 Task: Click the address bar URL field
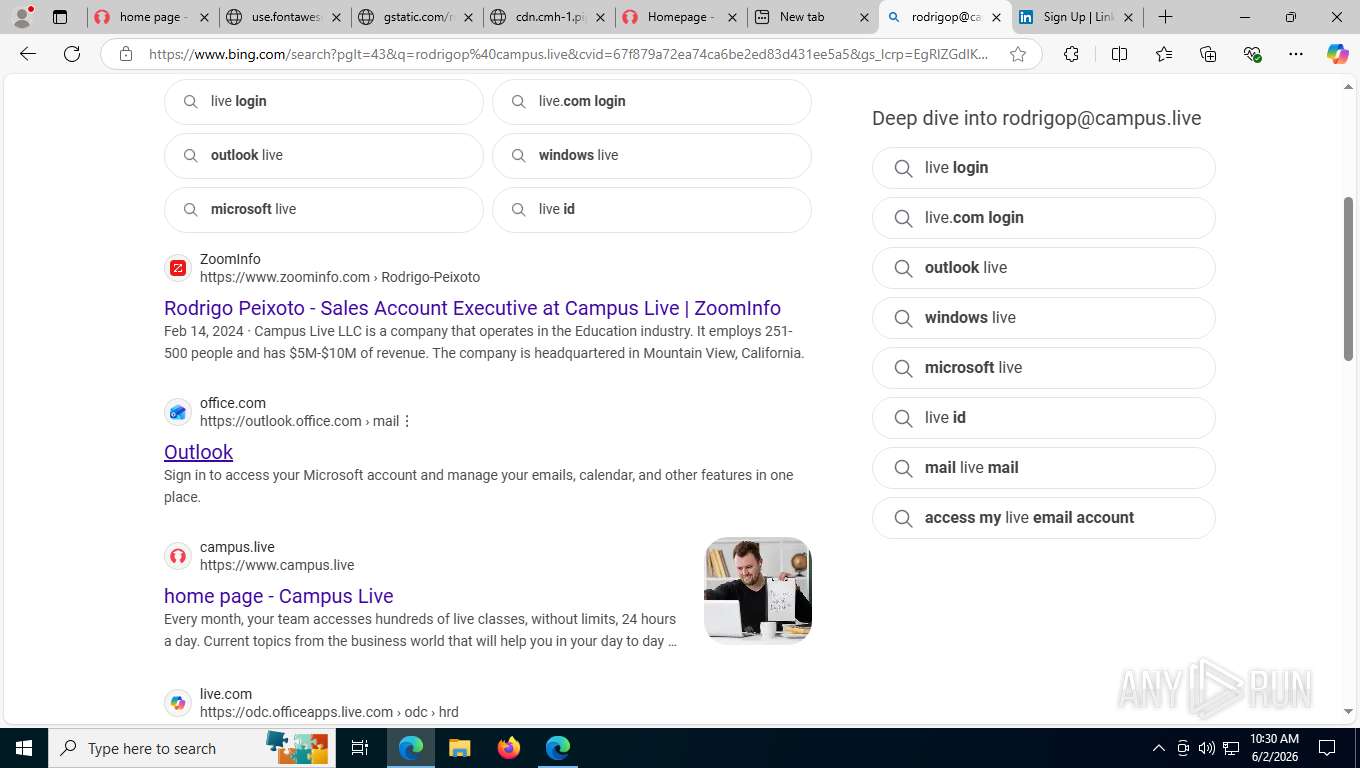tap(570, 54)
